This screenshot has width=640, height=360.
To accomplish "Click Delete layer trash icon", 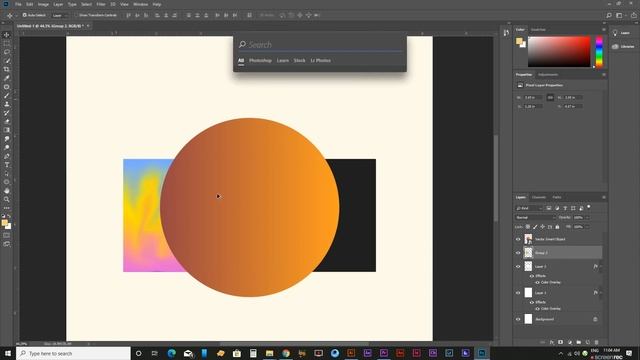I will tap(596, 342).
